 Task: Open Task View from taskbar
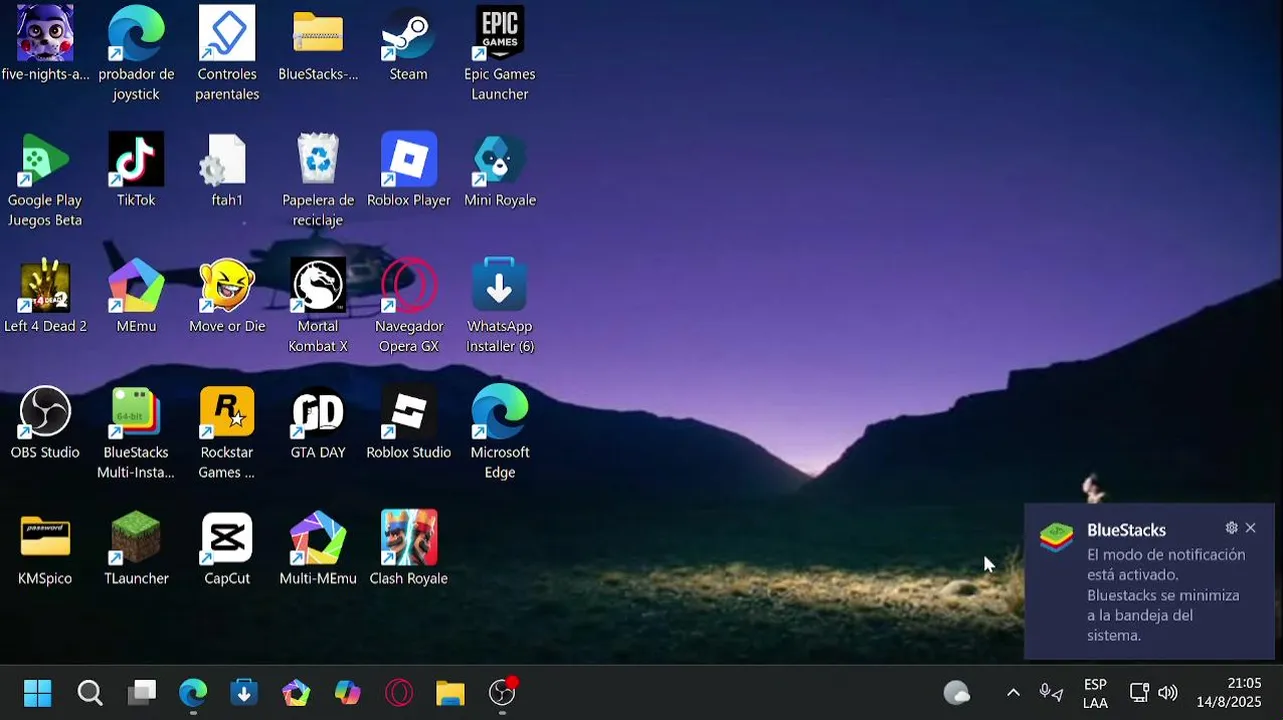click(142, 692)
